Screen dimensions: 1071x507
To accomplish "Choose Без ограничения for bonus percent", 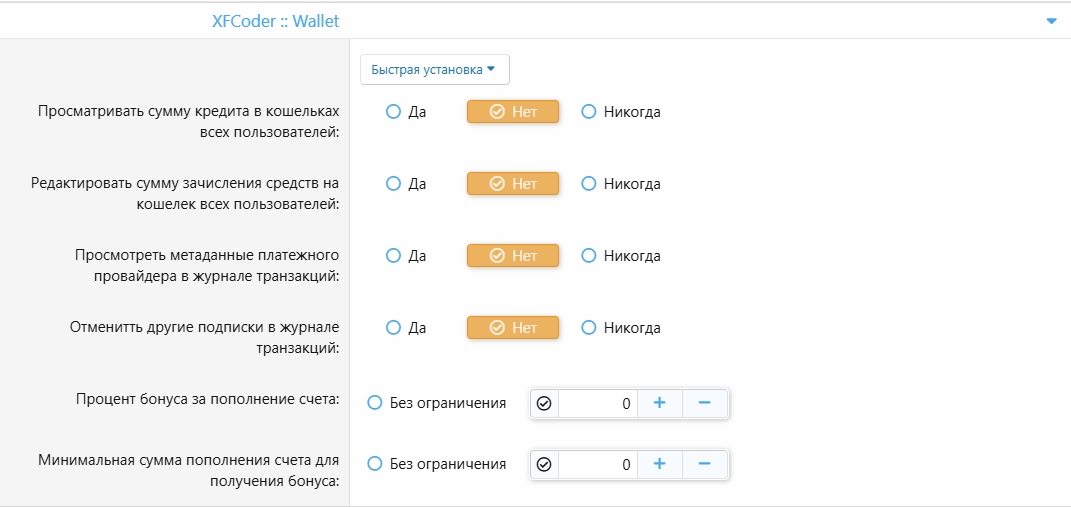I will (376, 403).
